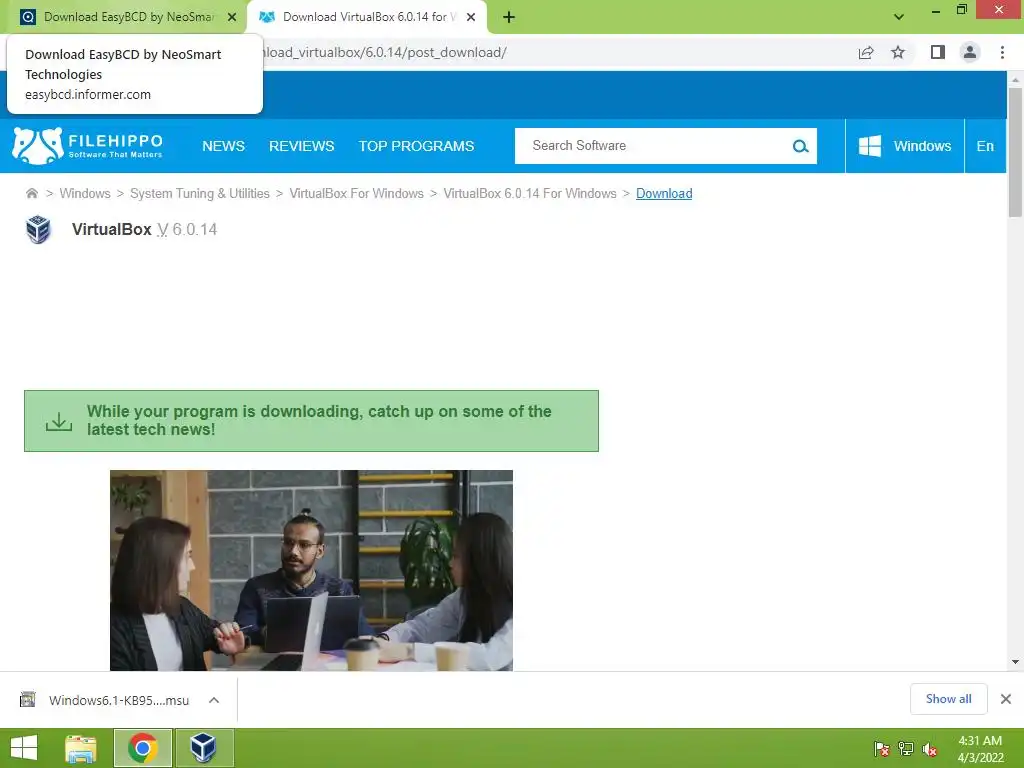Click the home breadcrumb icon

point(31,193)
